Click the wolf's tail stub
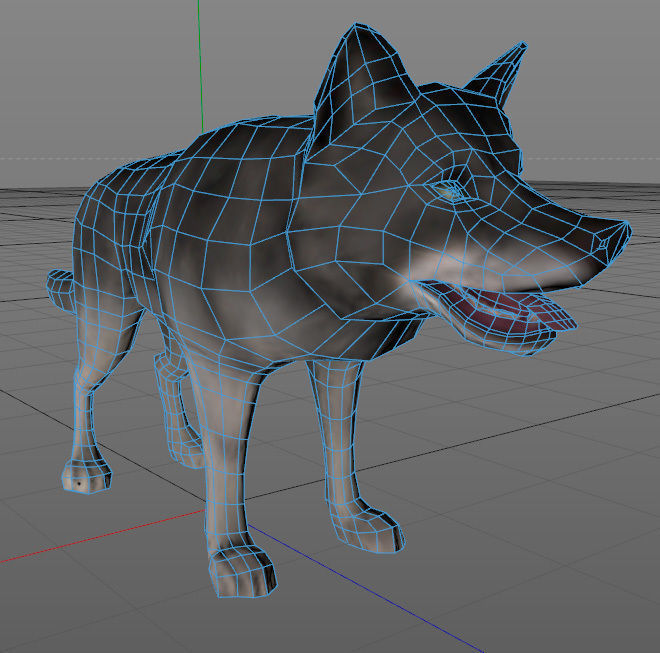 click(61, 292)
